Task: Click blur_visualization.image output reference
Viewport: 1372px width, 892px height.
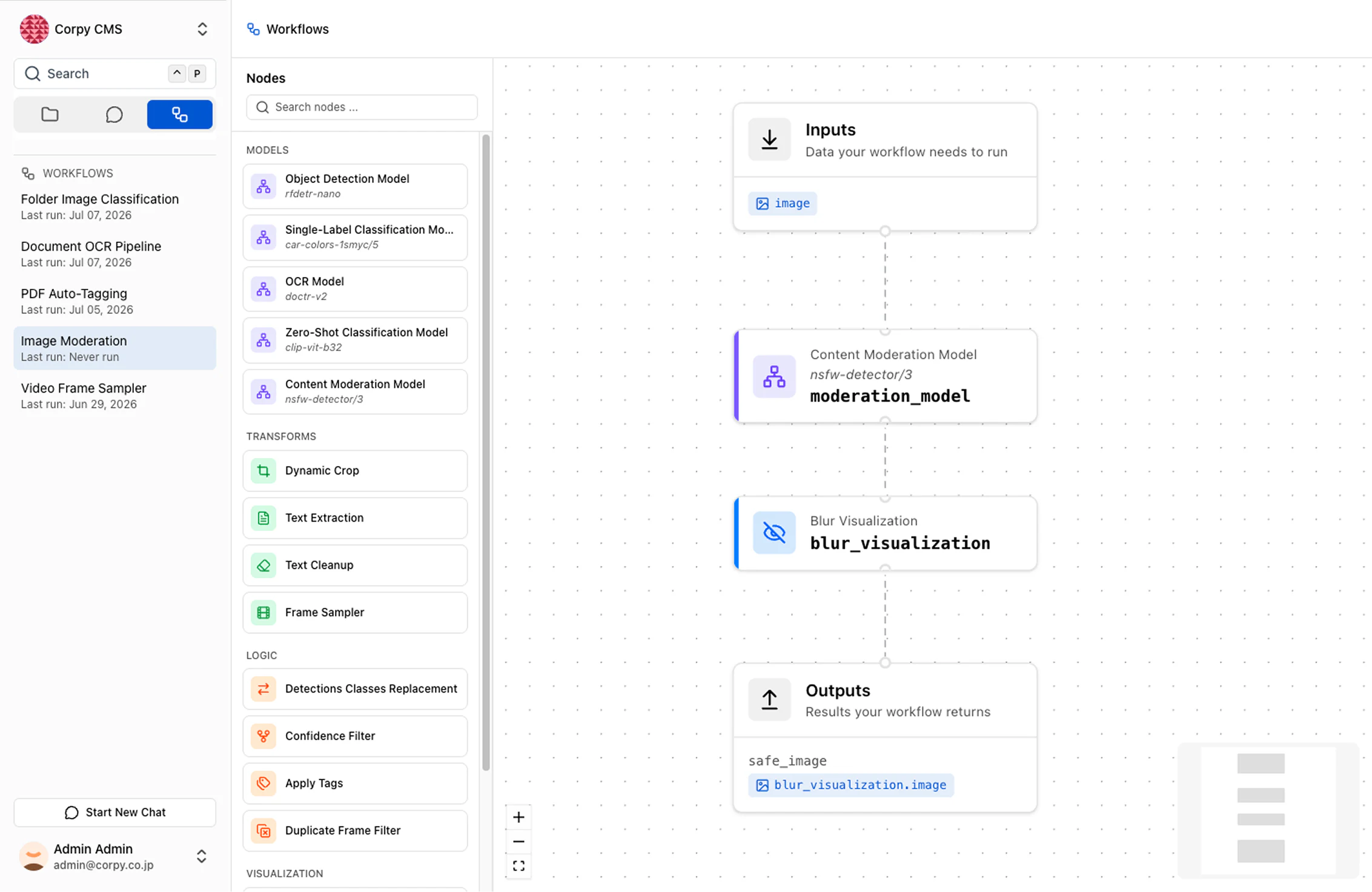Action: coord(850,785)
